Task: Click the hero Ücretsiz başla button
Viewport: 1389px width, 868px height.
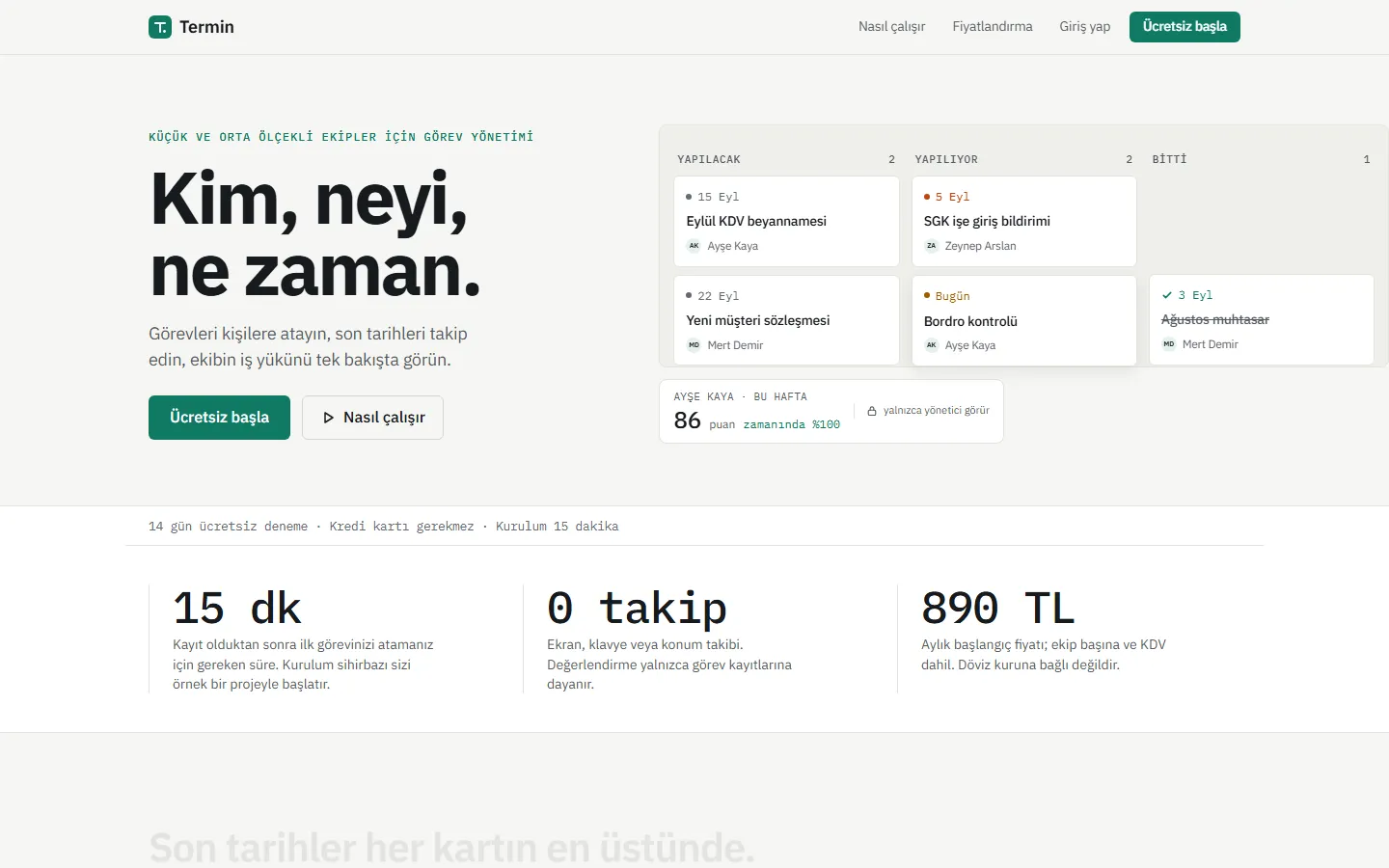Action: coord(219,418)
